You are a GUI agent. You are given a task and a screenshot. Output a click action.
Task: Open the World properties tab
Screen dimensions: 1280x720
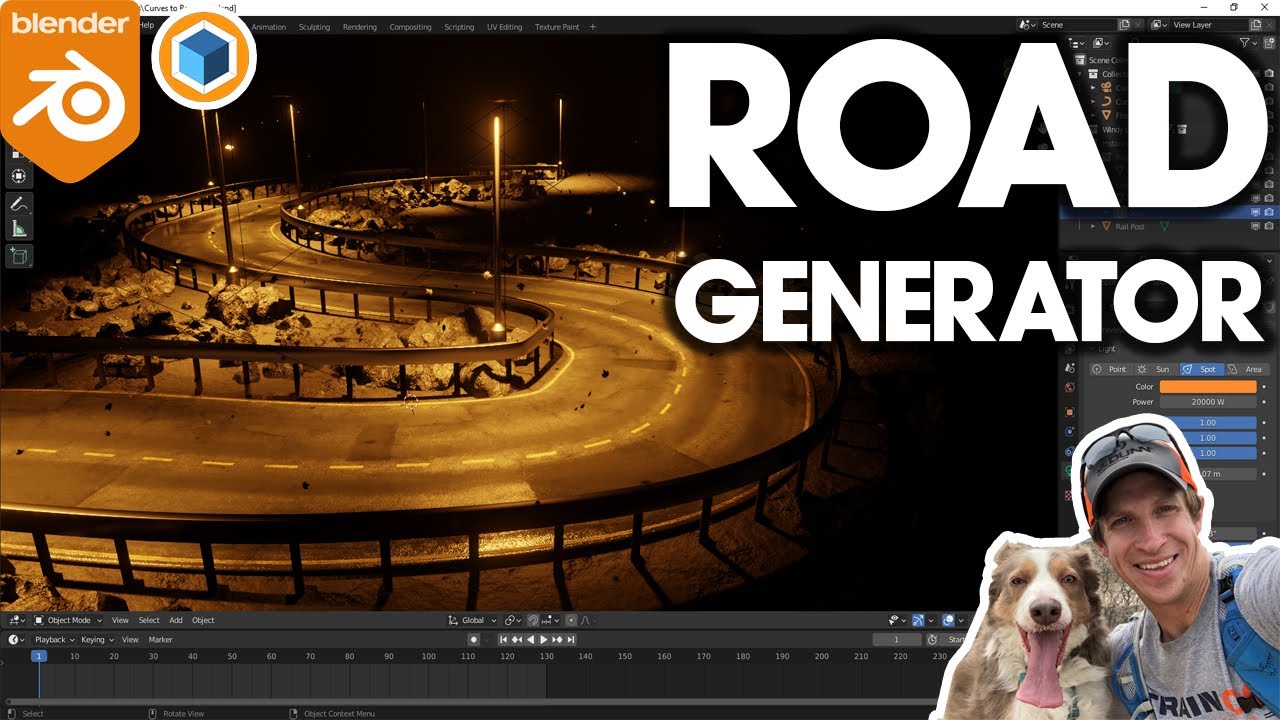click(1069, 387)
